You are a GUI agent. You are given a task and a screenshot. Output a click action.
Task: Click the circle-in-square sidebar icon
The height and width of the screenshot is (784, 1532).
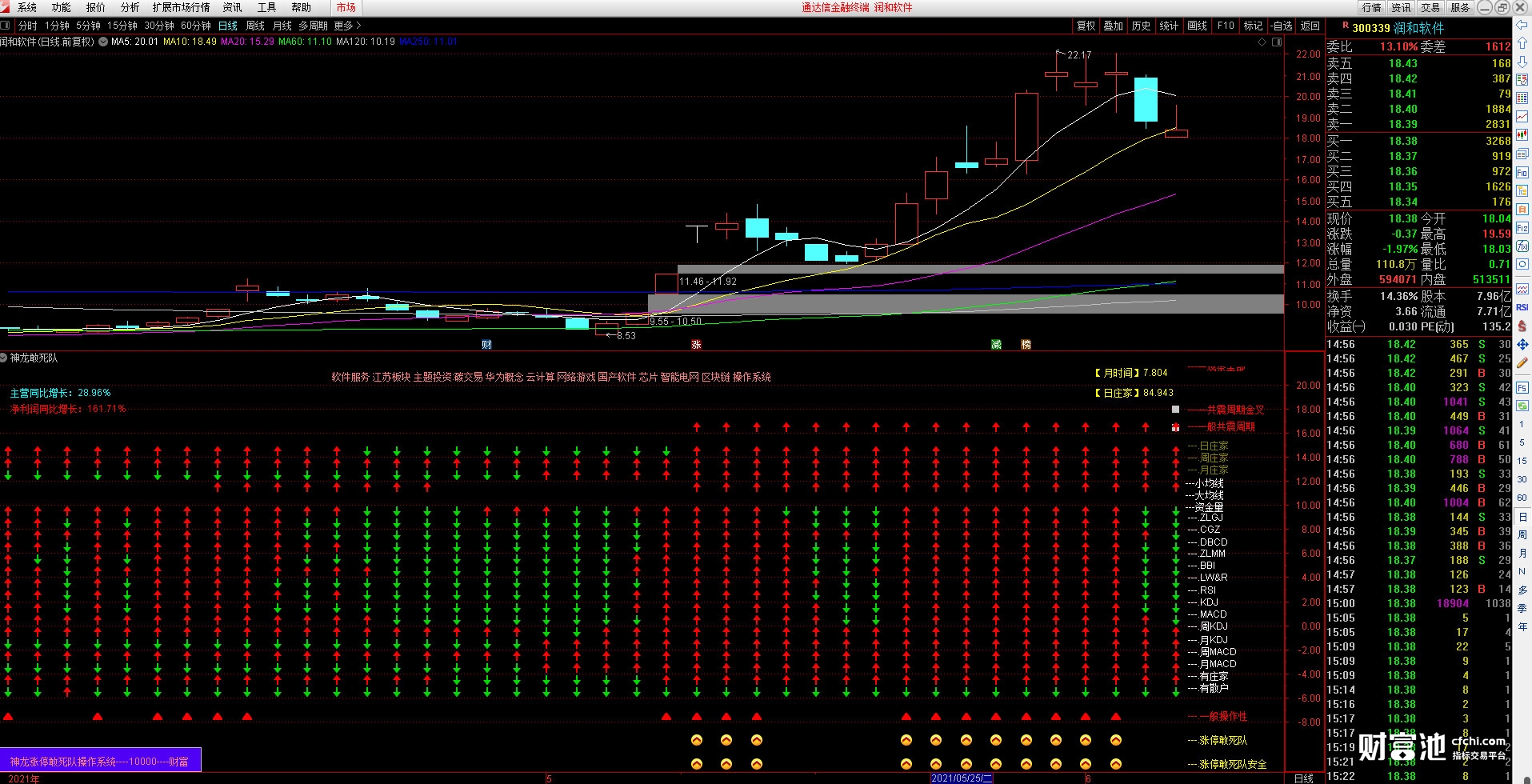click(x=1522, y=264)
